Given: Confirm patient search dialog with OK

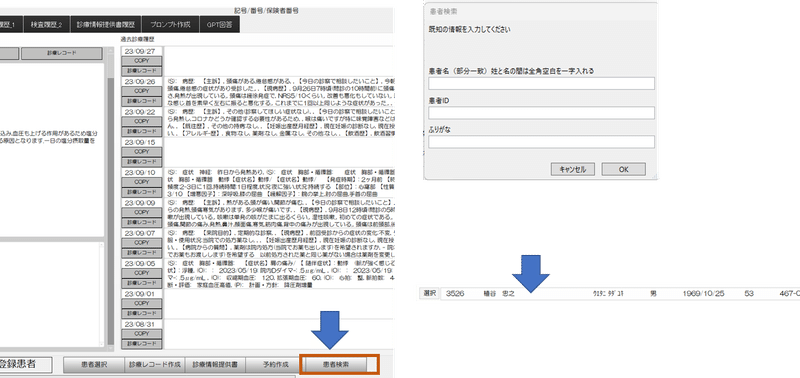Looking at the screenshot, I should pyautogui.click(x=623, y=169).
